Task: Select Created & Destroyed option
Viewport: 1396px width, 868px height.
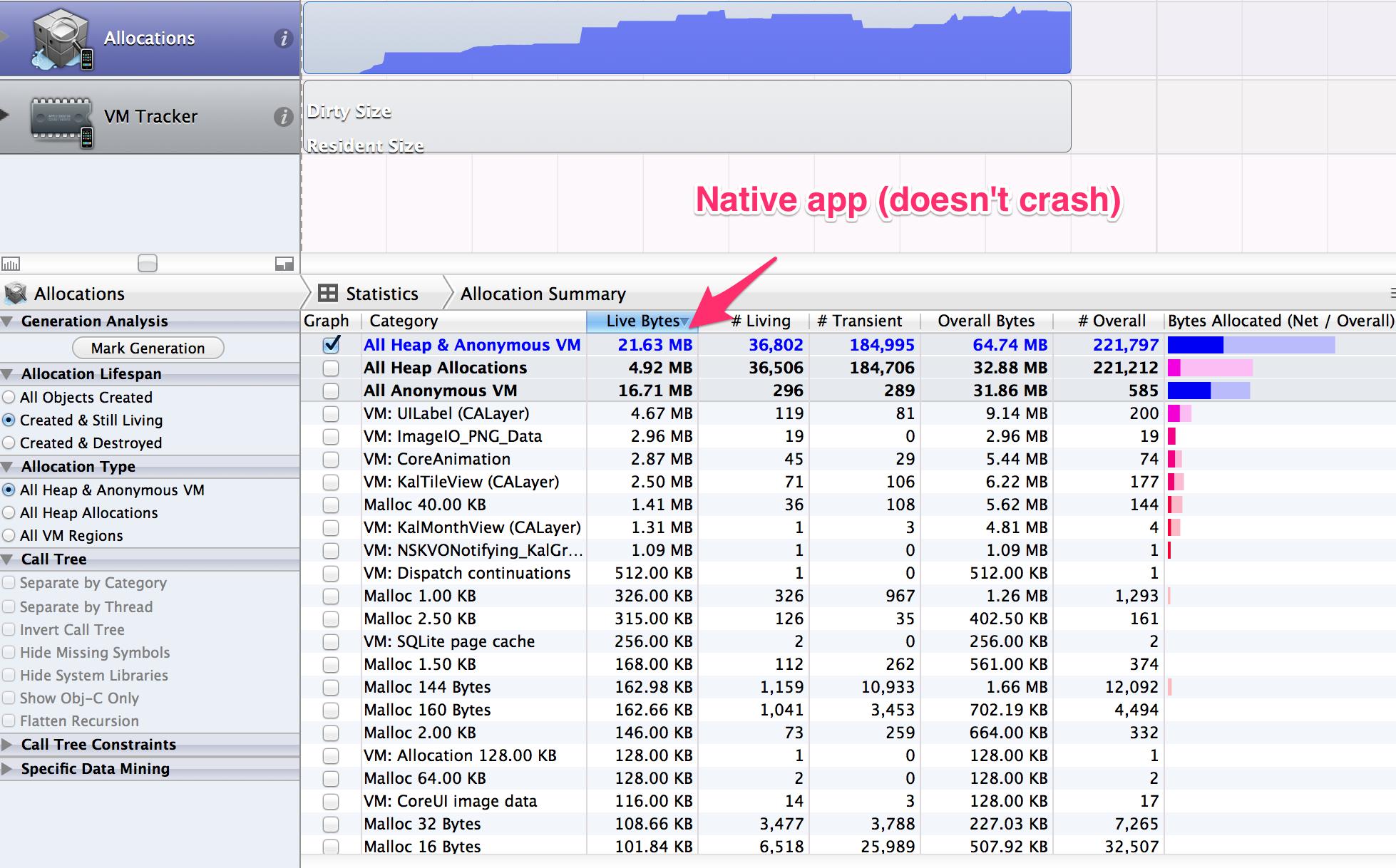Action: tap(9, 443)
